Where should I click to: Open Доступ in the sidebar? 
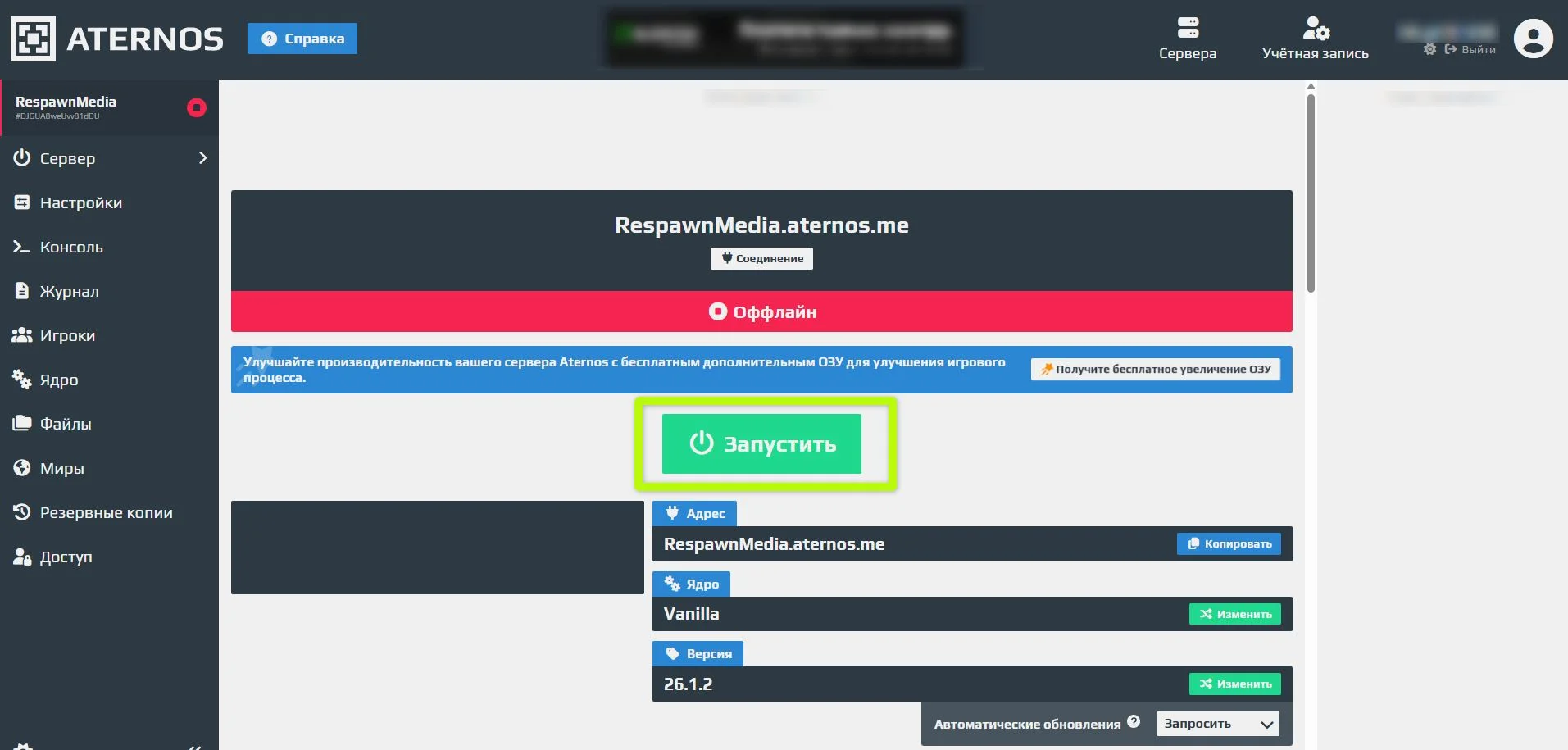point(109,557)
